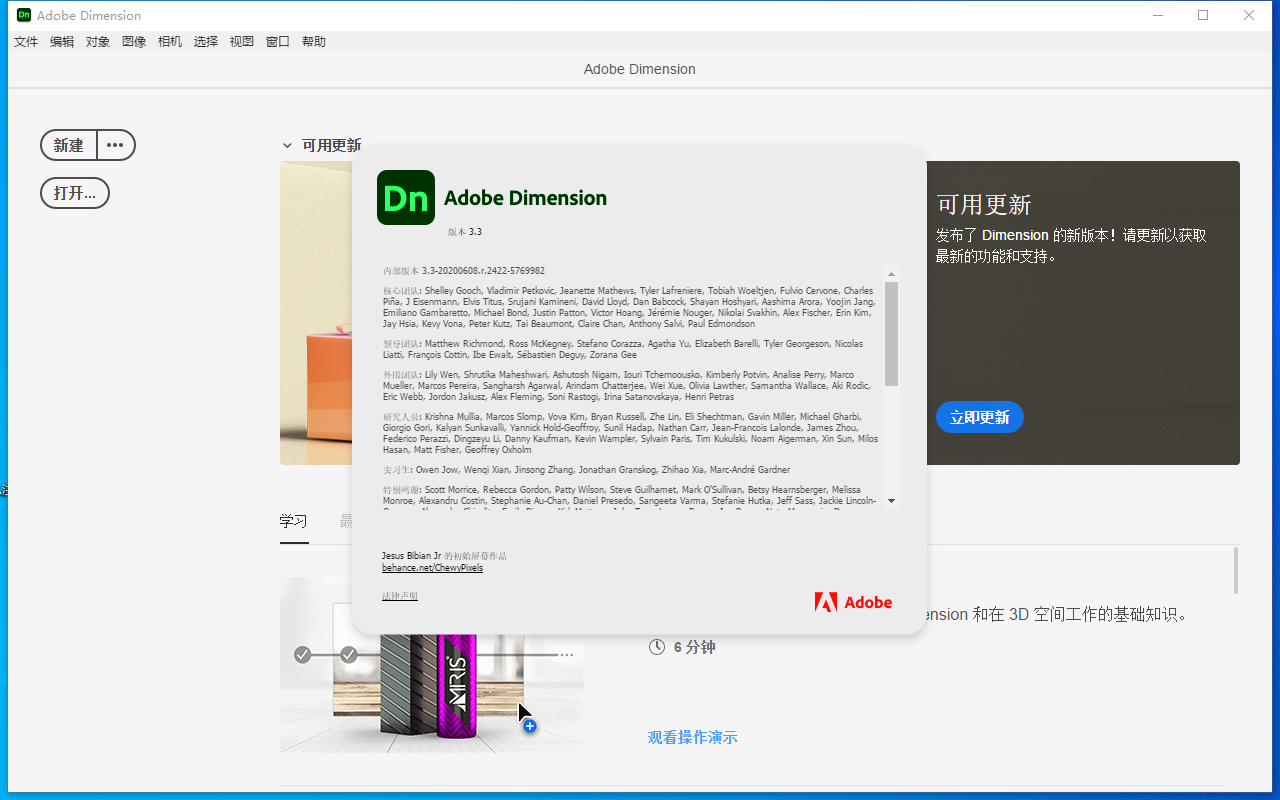Click the 立即更新 button
1280x800 pixels.
(979, 417)
